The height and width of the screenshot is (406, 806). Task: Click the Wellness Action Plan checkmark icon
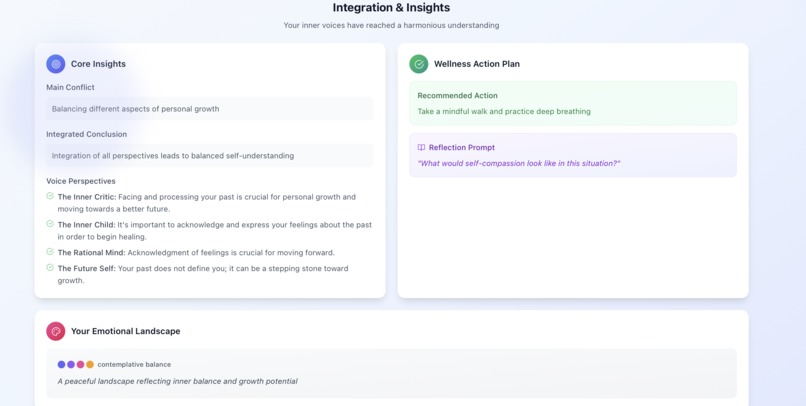[x=419, y=64]
